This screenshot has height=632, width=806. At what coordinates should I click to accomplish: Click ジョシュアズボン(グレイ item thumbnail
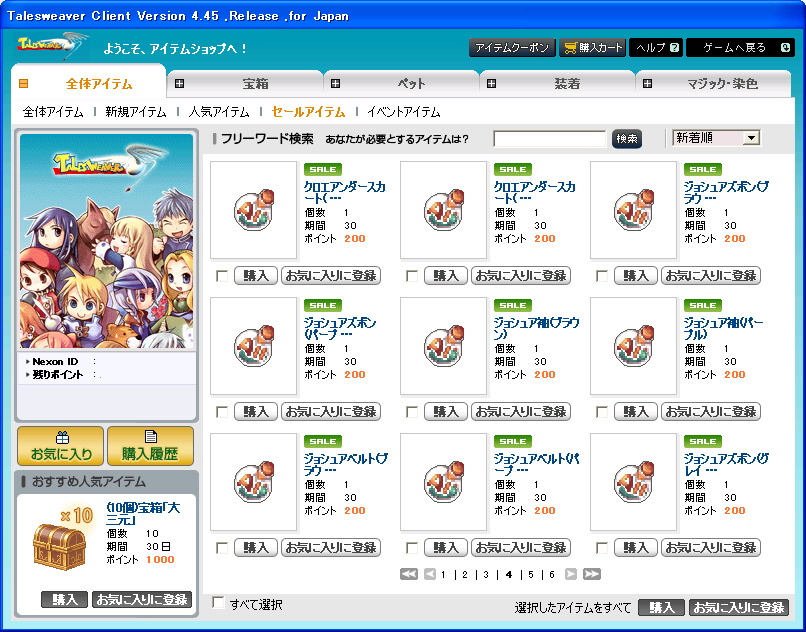point(634,482)
